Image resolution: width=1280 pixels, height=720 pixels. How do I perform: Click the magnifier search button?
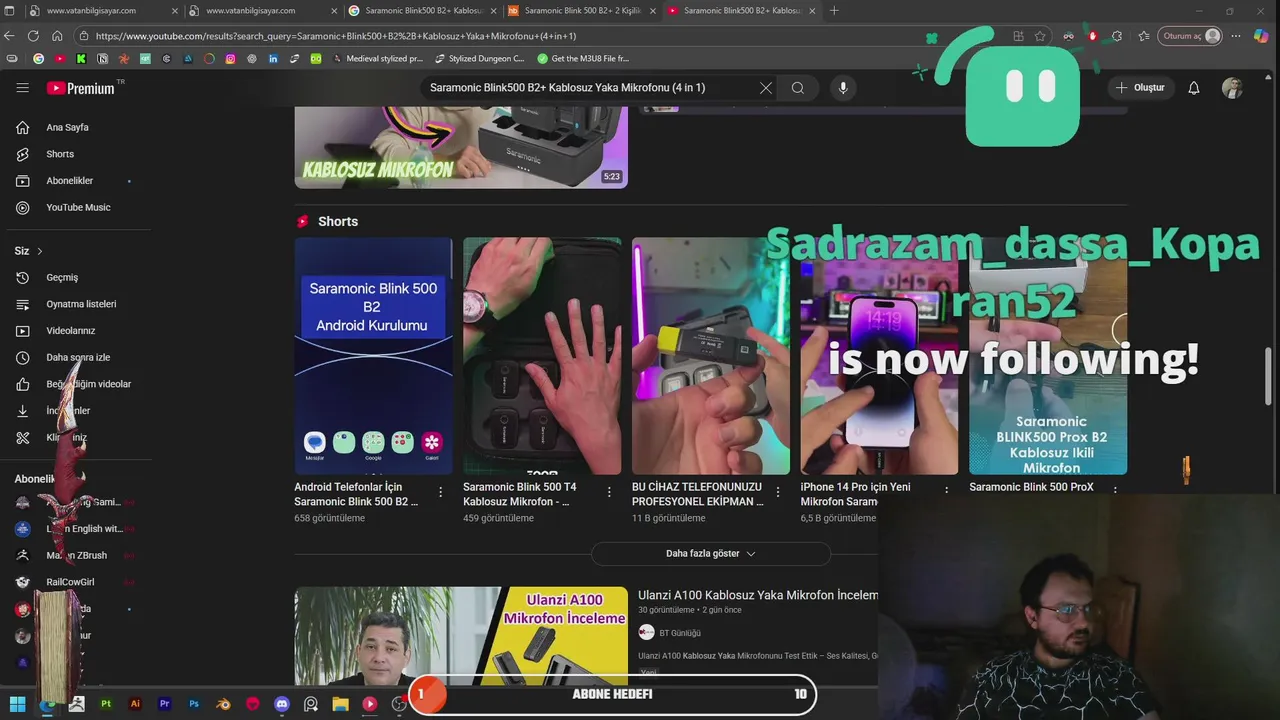[x=798, y=88]
